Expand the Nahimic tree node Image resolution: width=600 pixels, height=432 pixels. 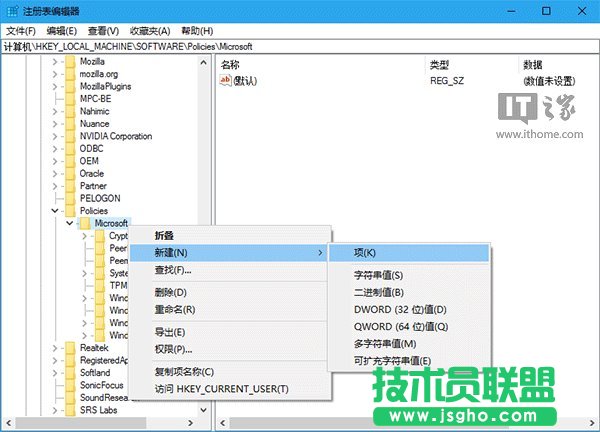pos(55,111)
